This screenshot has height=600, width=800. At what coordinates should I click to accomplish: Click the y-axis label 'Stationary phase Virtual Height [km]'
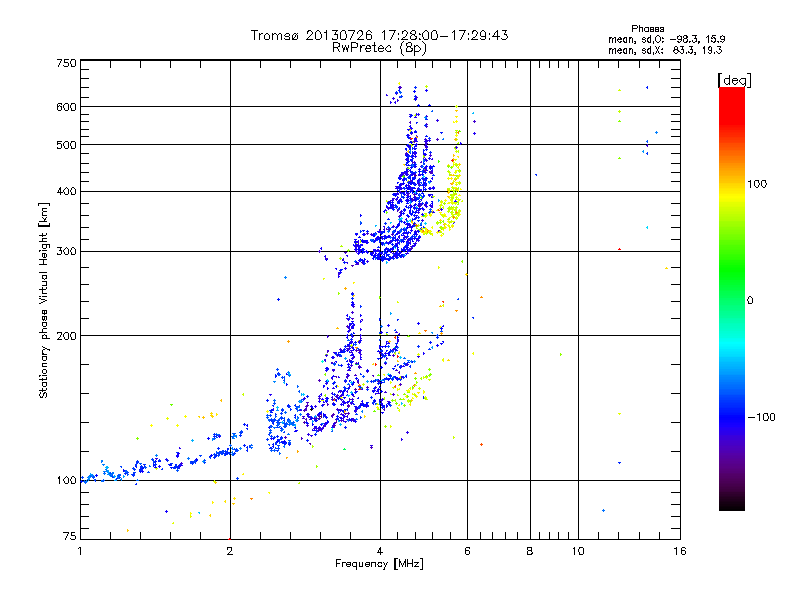[44, 300]
